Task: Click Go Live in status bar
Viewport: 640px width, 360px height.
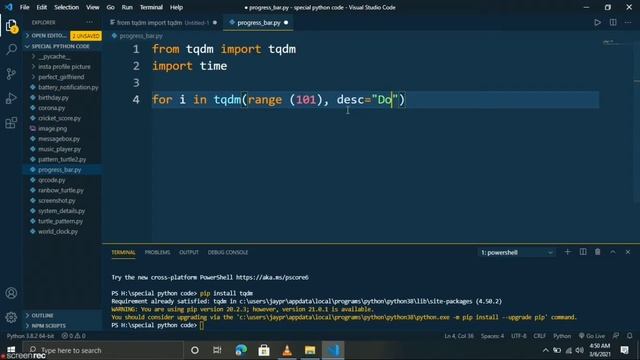Action: 592,336
